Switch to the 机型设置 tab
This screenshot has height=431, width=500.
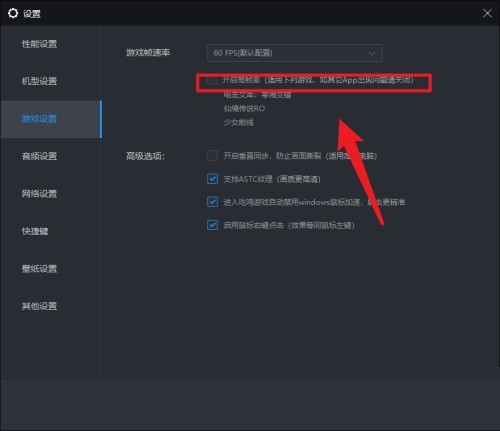click(39, 81)
